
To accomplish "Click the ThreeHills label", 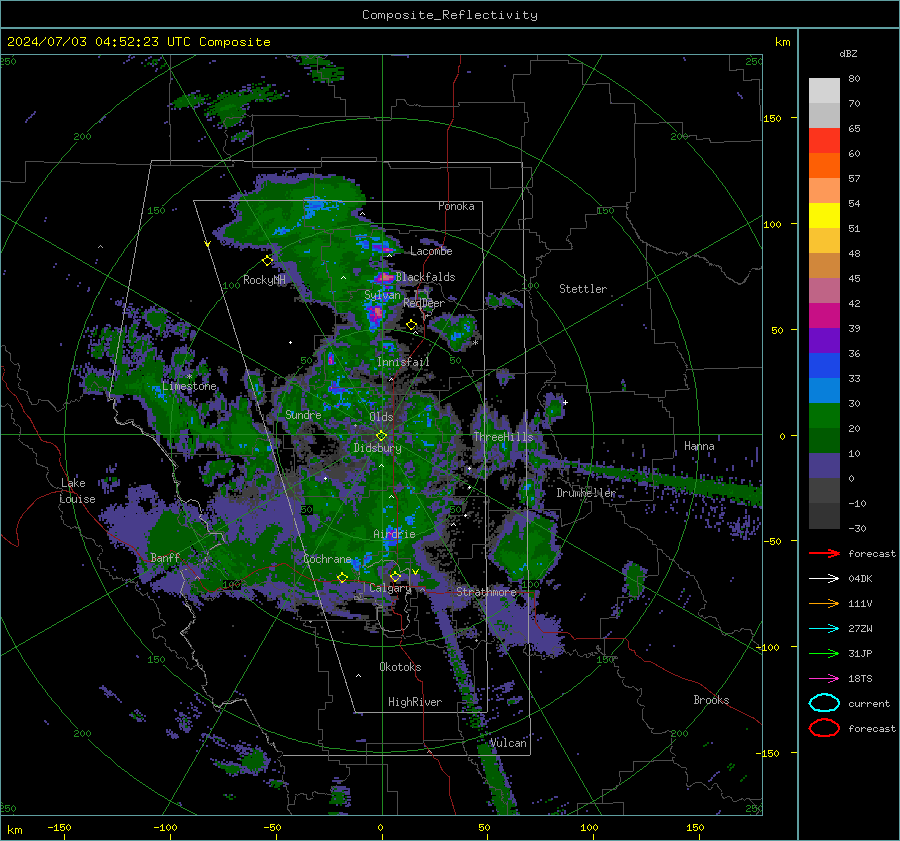I will 503,437.
